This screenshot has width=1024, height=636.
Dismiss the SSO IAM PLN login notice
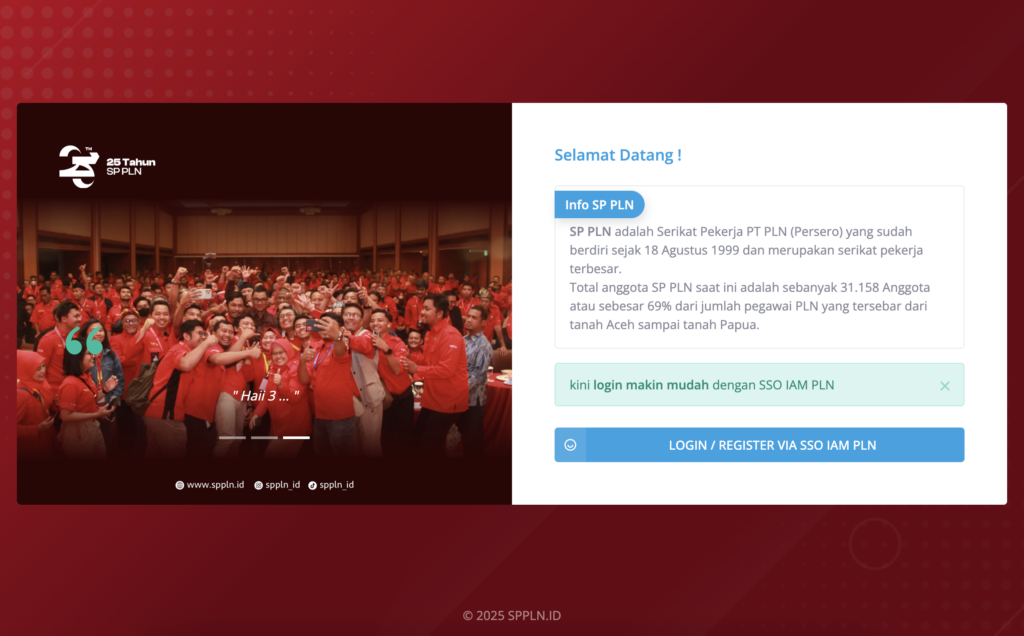click(944, 386)
